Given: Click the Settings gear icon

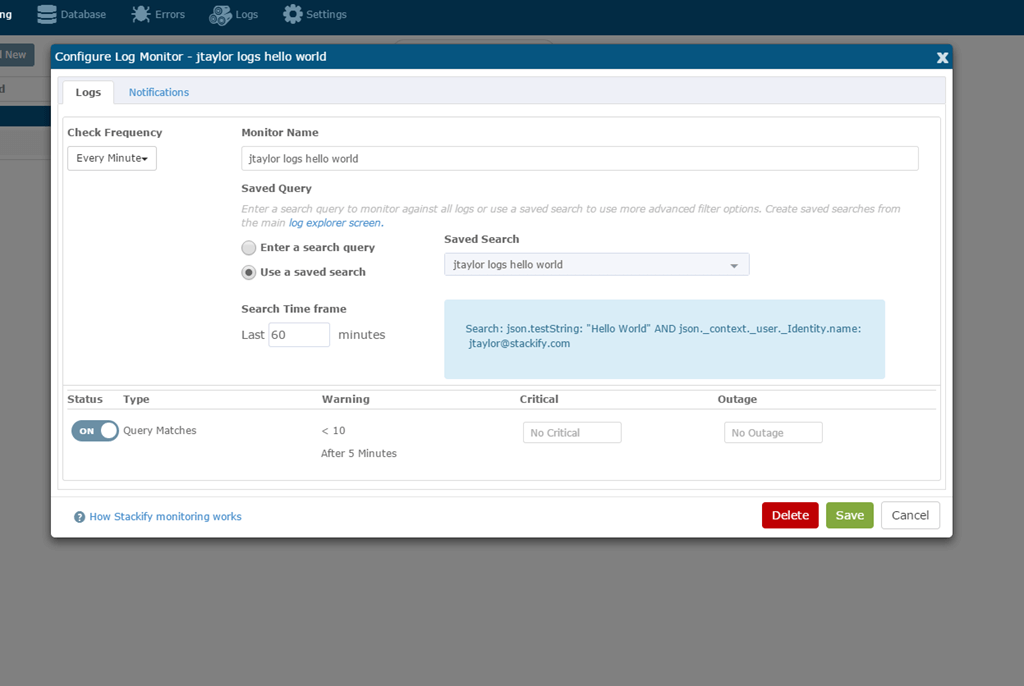Looking at the screenshot, I should 293,14.
